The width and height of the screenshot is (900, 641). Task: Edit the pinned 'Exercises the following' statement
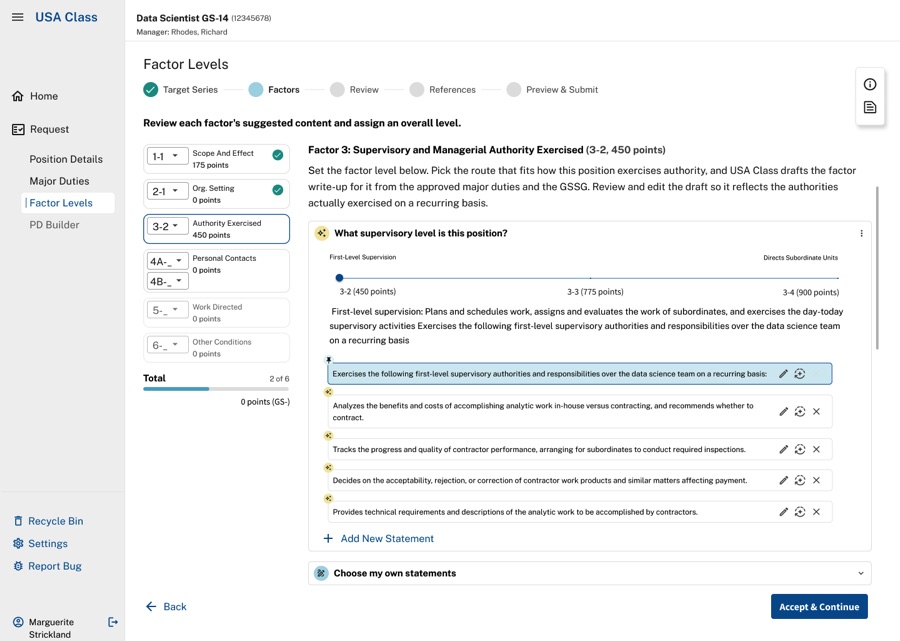[783, 374]
